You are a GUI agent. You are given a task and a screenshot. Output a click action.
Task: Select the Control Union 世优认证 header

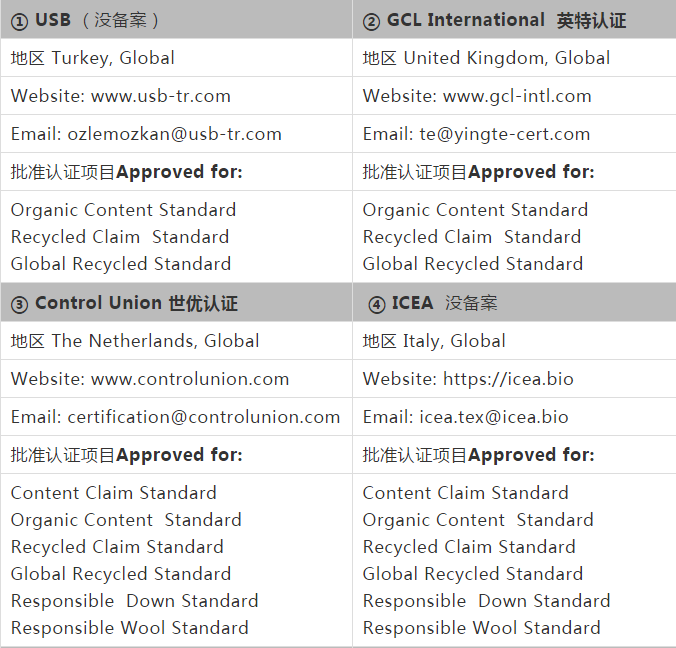point(136,303)
